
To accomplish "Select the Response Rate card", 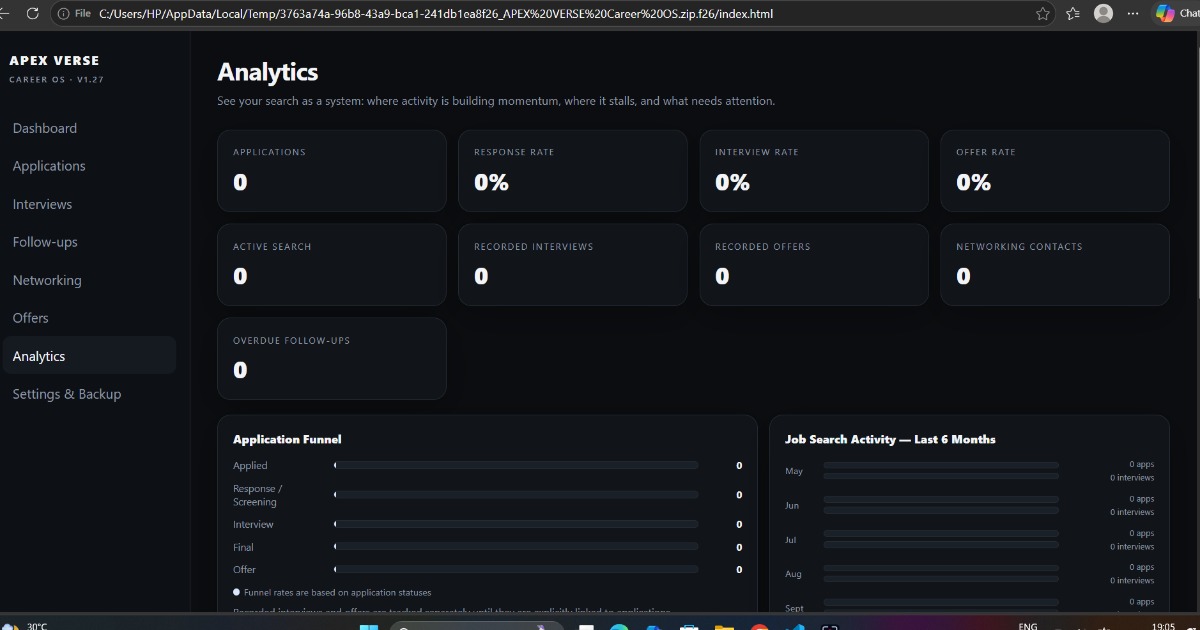I will pos(573,171).
